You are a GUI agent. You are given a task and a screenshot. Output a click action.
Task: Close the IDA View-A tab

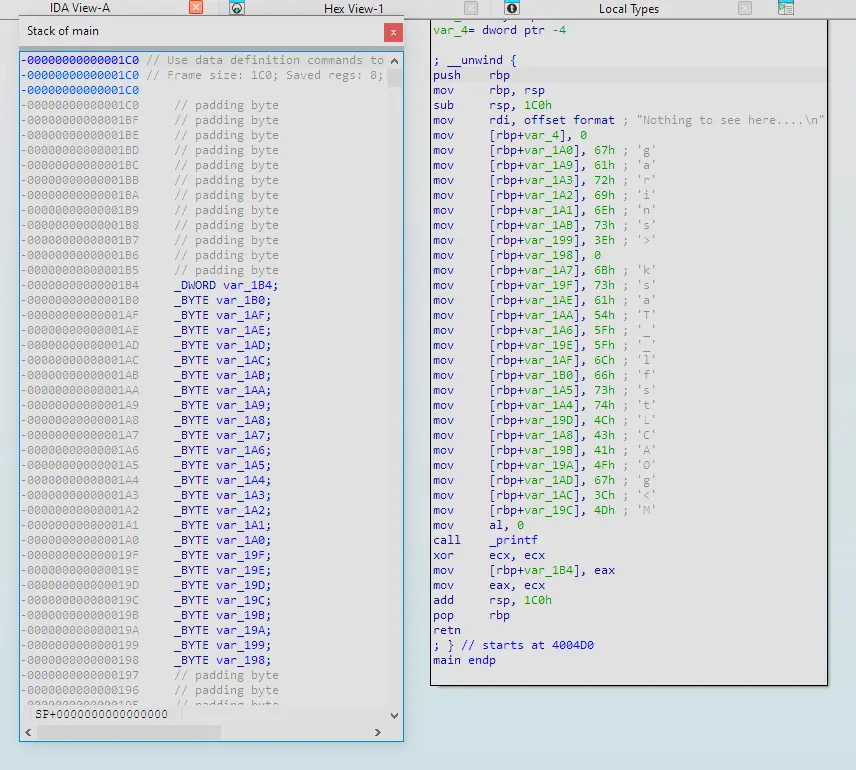point(196,7)
